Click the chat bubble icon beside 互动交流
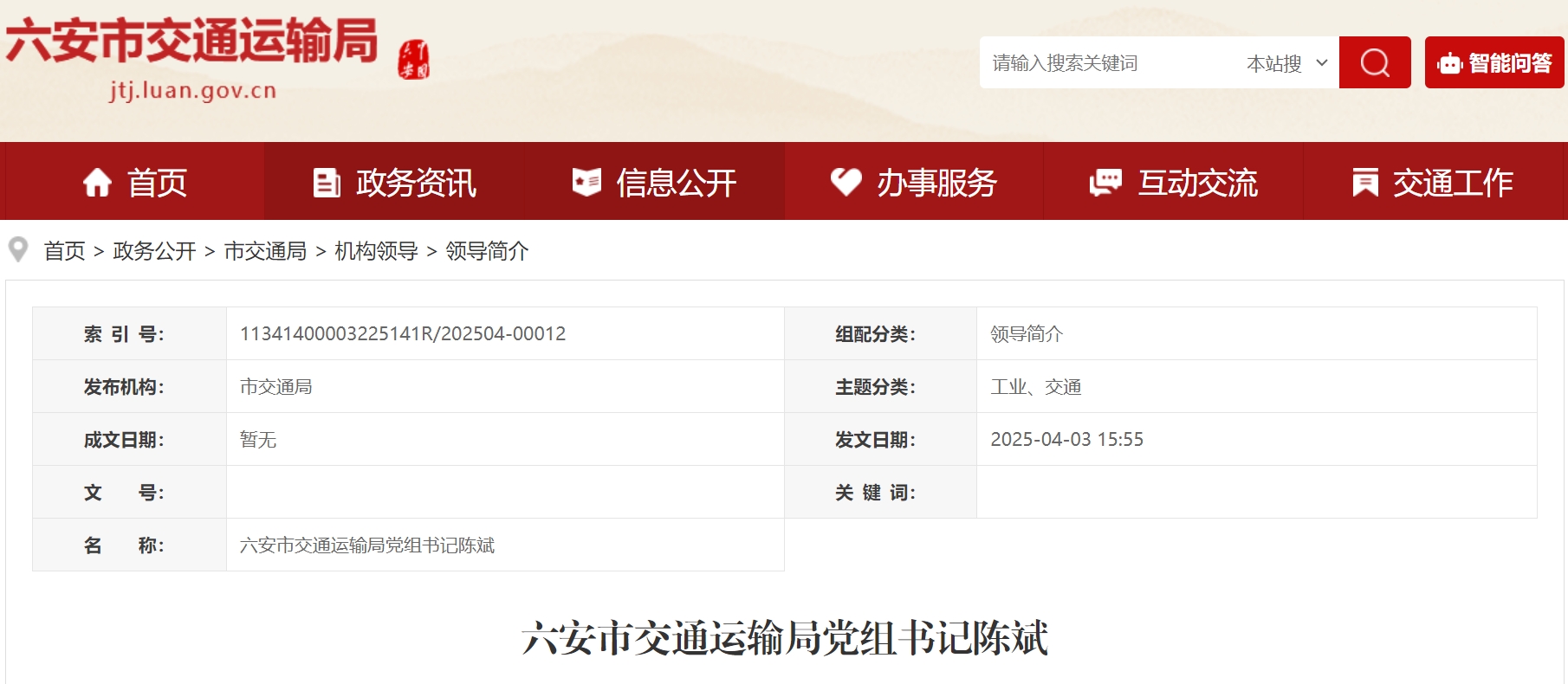This screenshot has height=684, width=1568. click(x=1105, y=183)
